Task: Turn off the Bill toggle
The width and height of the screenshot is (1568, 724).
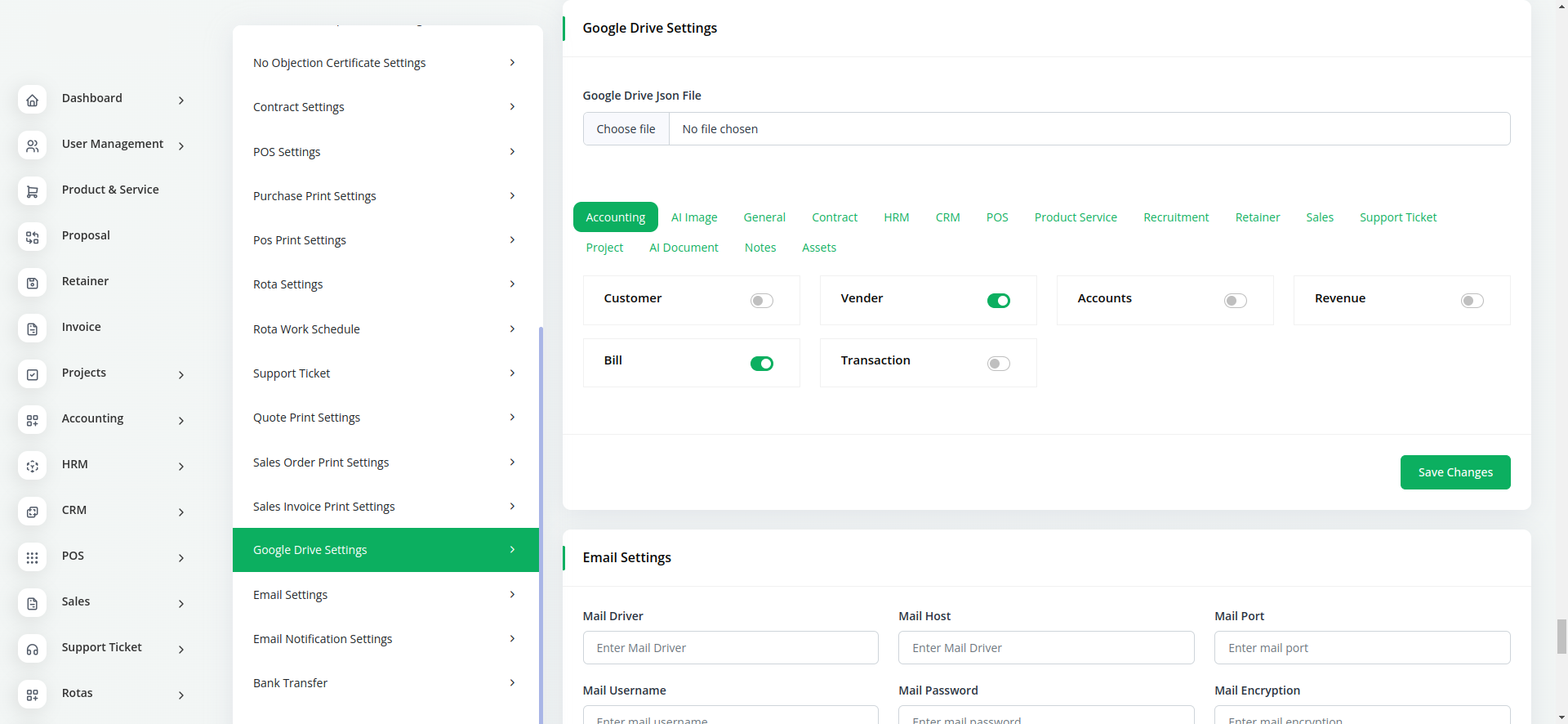Action: pyautogui.click(x=761, y=364)
